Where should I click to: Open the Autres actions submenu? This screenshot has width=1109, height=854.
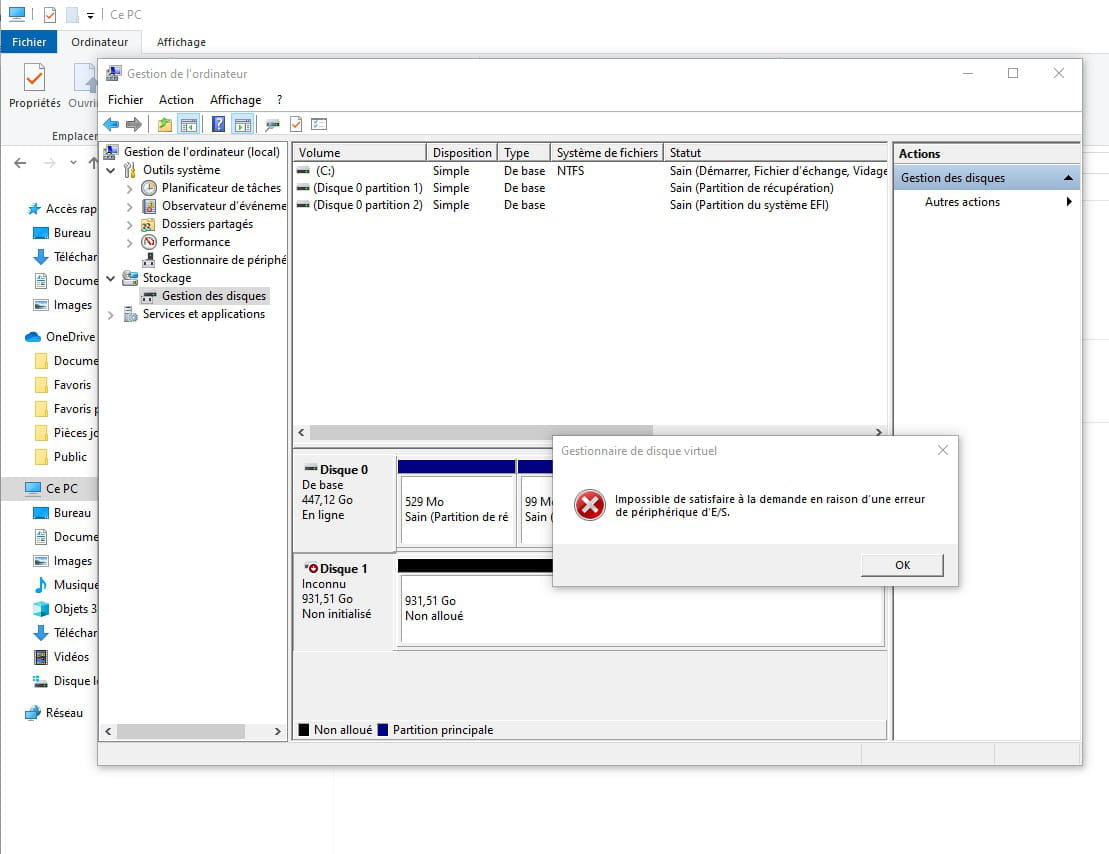987,202
